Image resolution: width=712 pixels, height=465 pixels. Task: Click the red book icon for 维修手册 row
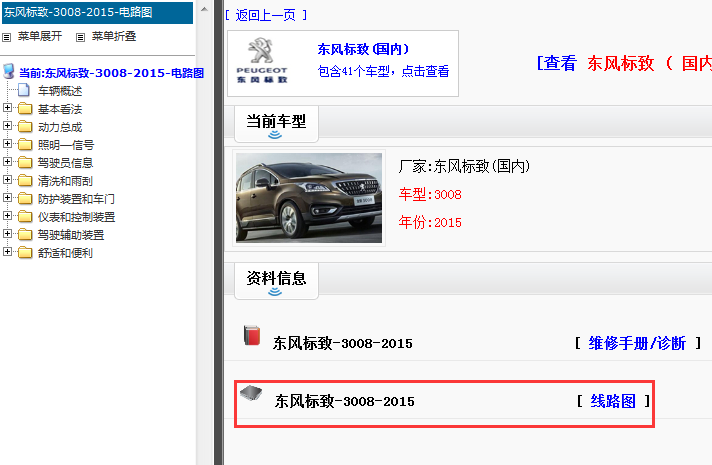[252, 335]
